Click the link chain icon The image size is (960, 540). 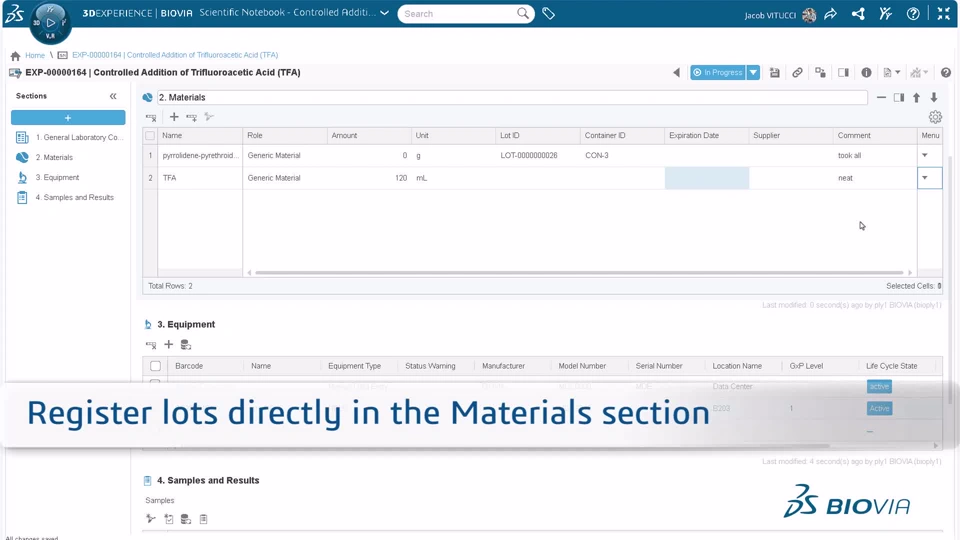click(x=797, y=72)
